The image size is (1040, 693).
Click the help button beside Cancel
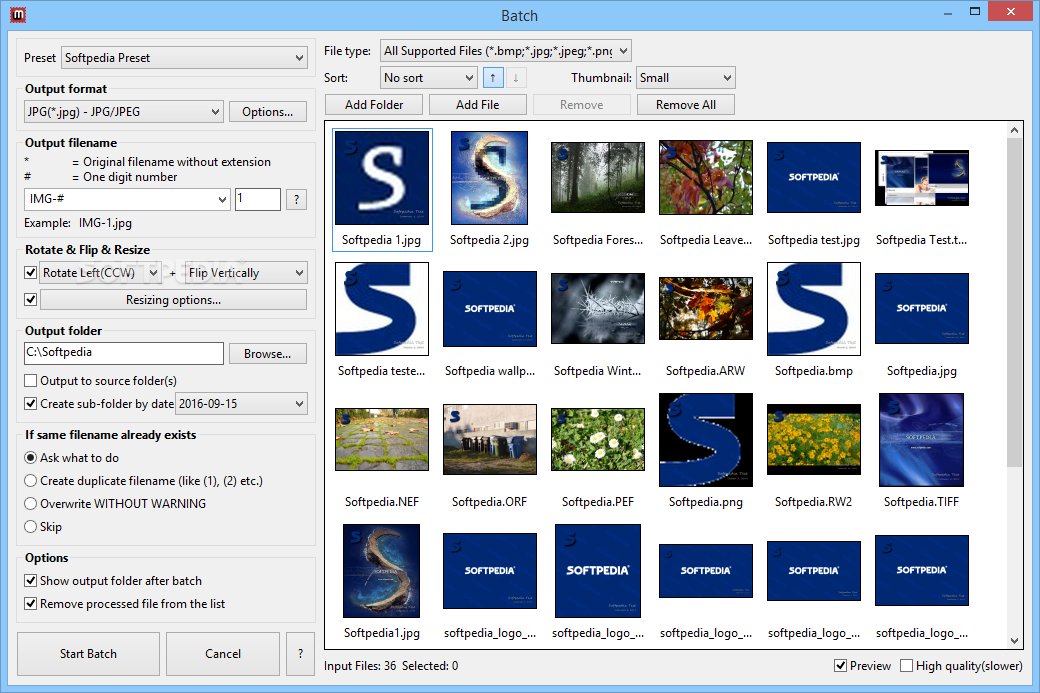point(300,654)
